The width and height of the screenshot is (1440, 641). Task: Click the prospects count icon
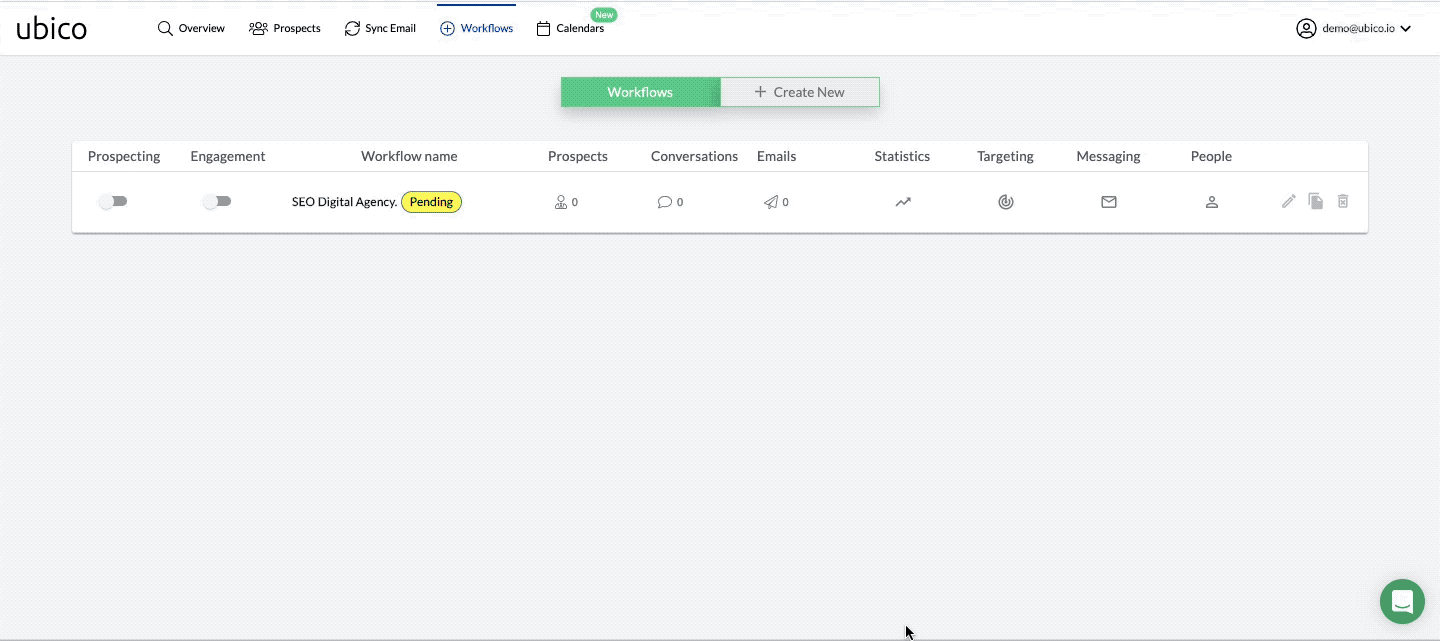click(561, 202)
